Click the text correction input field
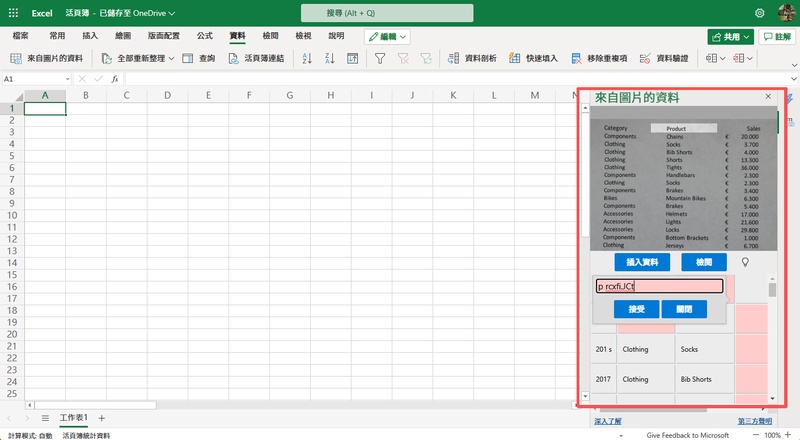This screenshot has width=800, height=440. (659, 286)
